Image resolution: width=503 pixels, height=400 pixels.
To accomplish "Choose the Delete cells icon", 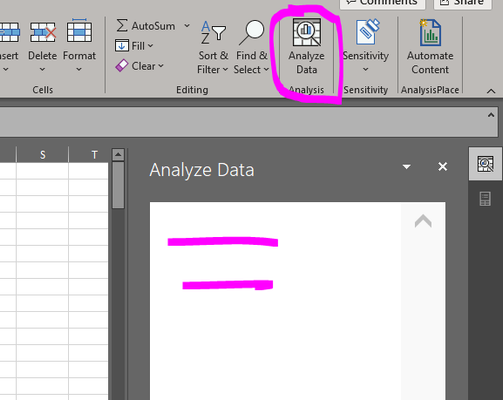I will [43, 32].
